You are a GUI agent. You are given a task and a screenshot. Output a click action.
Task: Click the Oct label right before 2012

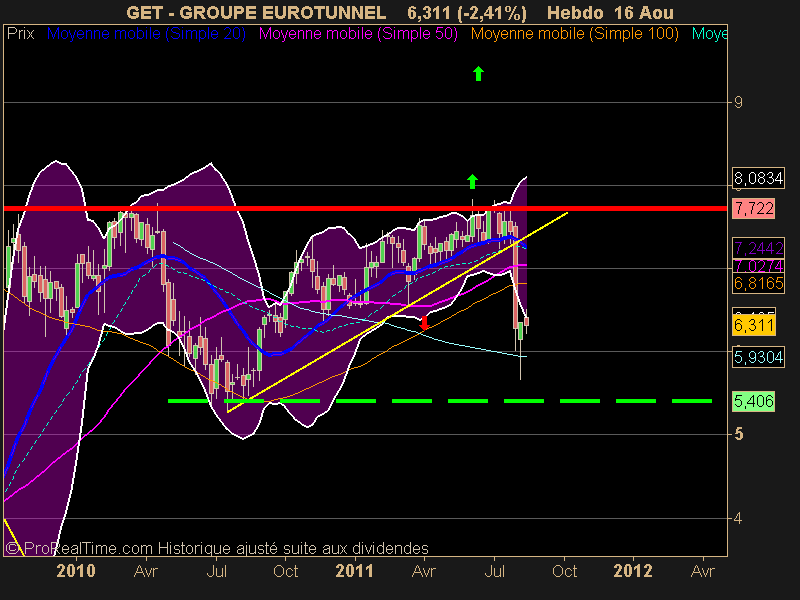coord(564,570)
